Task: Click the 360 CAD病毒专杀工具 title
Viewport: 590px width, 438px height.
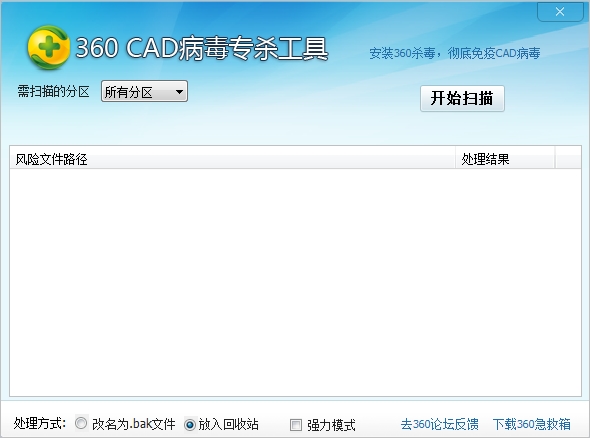Action: point(202,48)
